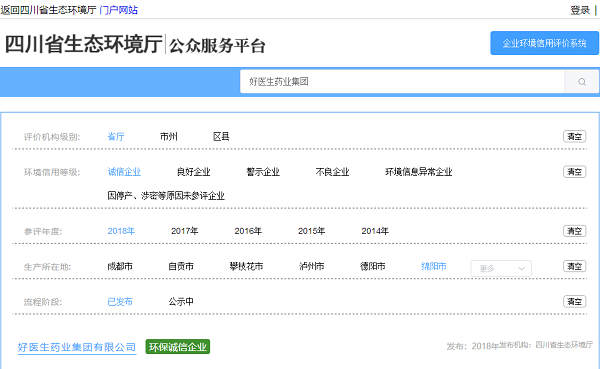
Task: Switch process stage to 公示中
Action: [x=181, y=302]
